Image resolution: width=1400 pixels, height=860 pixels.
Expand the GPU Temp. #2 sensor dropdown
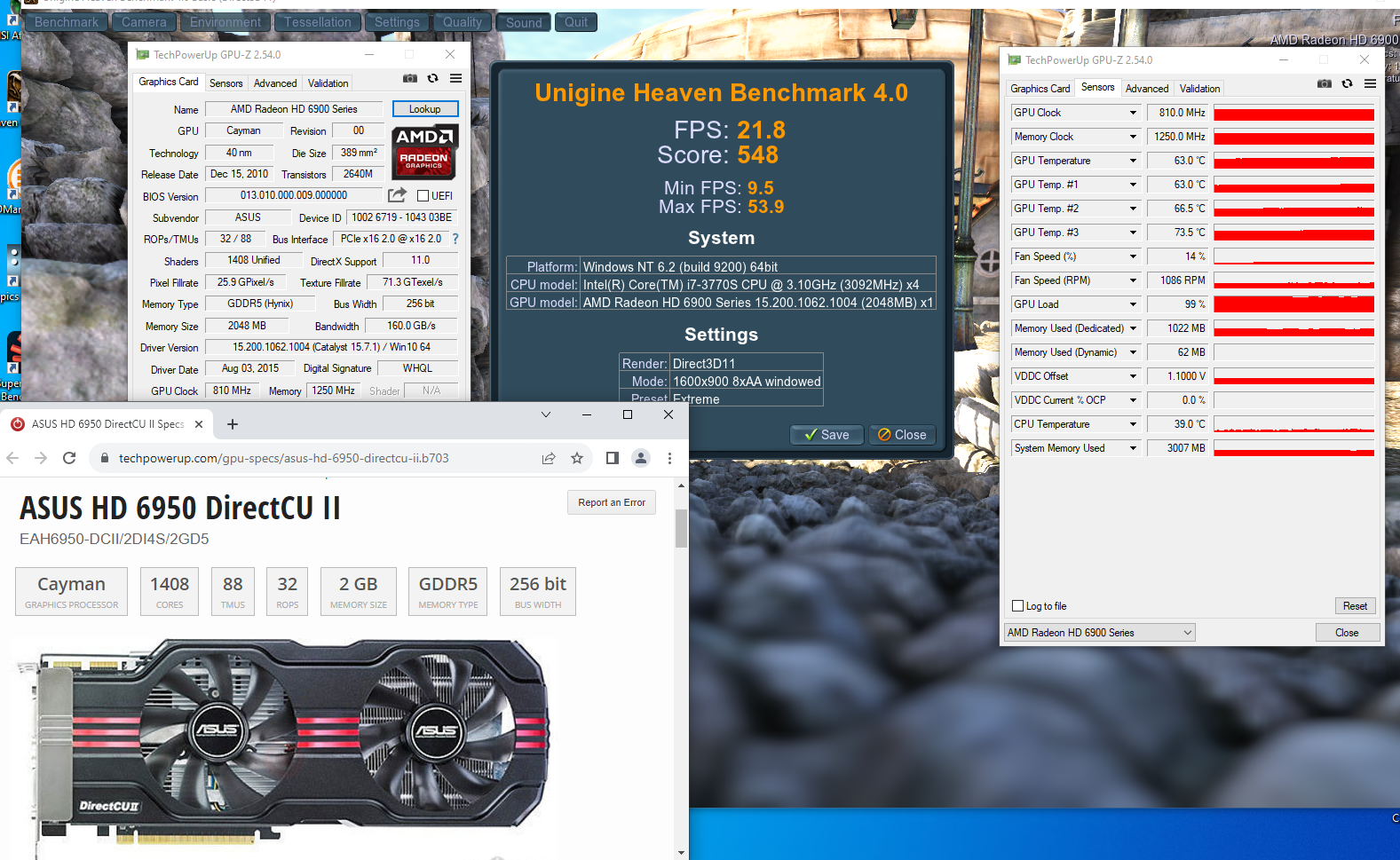coord(1133,209)
